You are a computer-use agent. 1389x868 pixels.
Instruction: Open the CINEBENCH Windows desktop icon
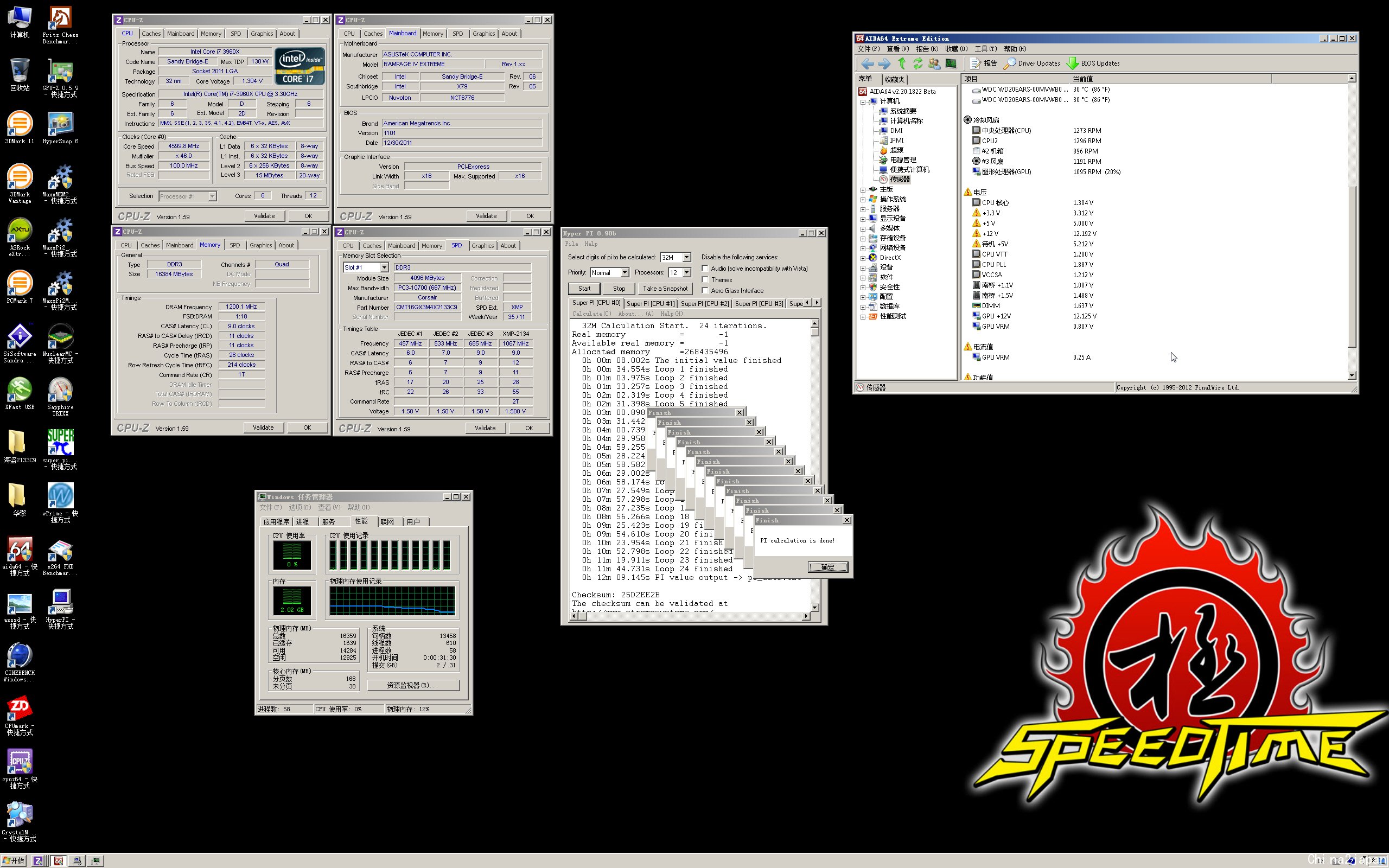[20, 662]
